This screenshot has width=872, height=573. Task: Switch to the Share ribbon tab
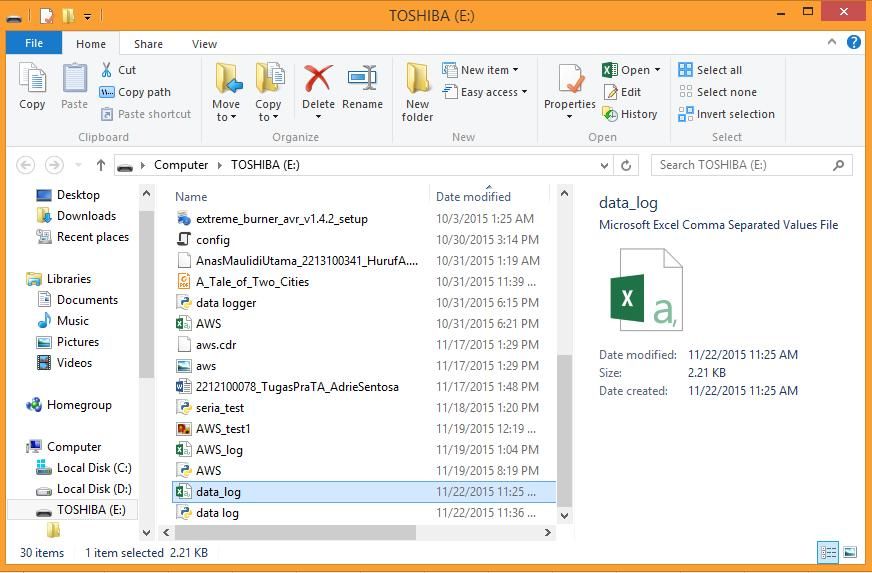pyautogui.click(x=148, y=44)
